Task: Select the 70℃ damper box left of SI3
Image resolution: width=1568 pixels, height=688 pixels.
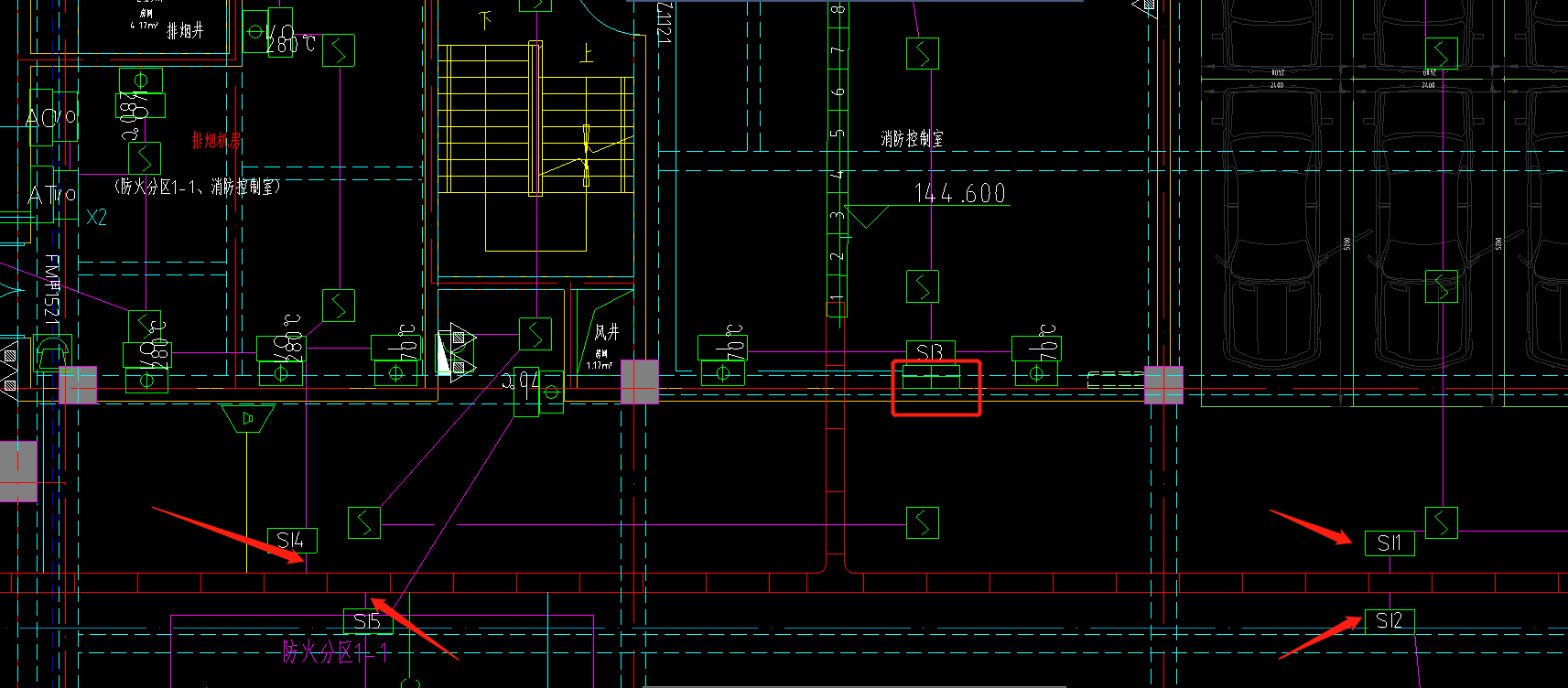Action: pyautogui.click(x=723, y=348)
